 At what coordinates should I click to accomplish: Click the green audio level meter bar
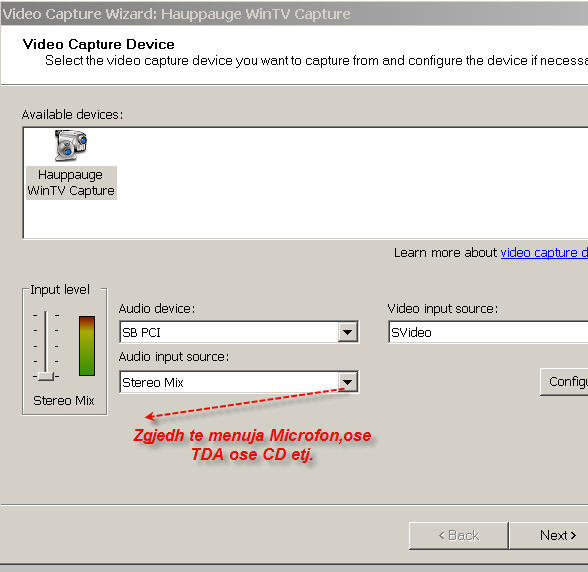point(87,345)
